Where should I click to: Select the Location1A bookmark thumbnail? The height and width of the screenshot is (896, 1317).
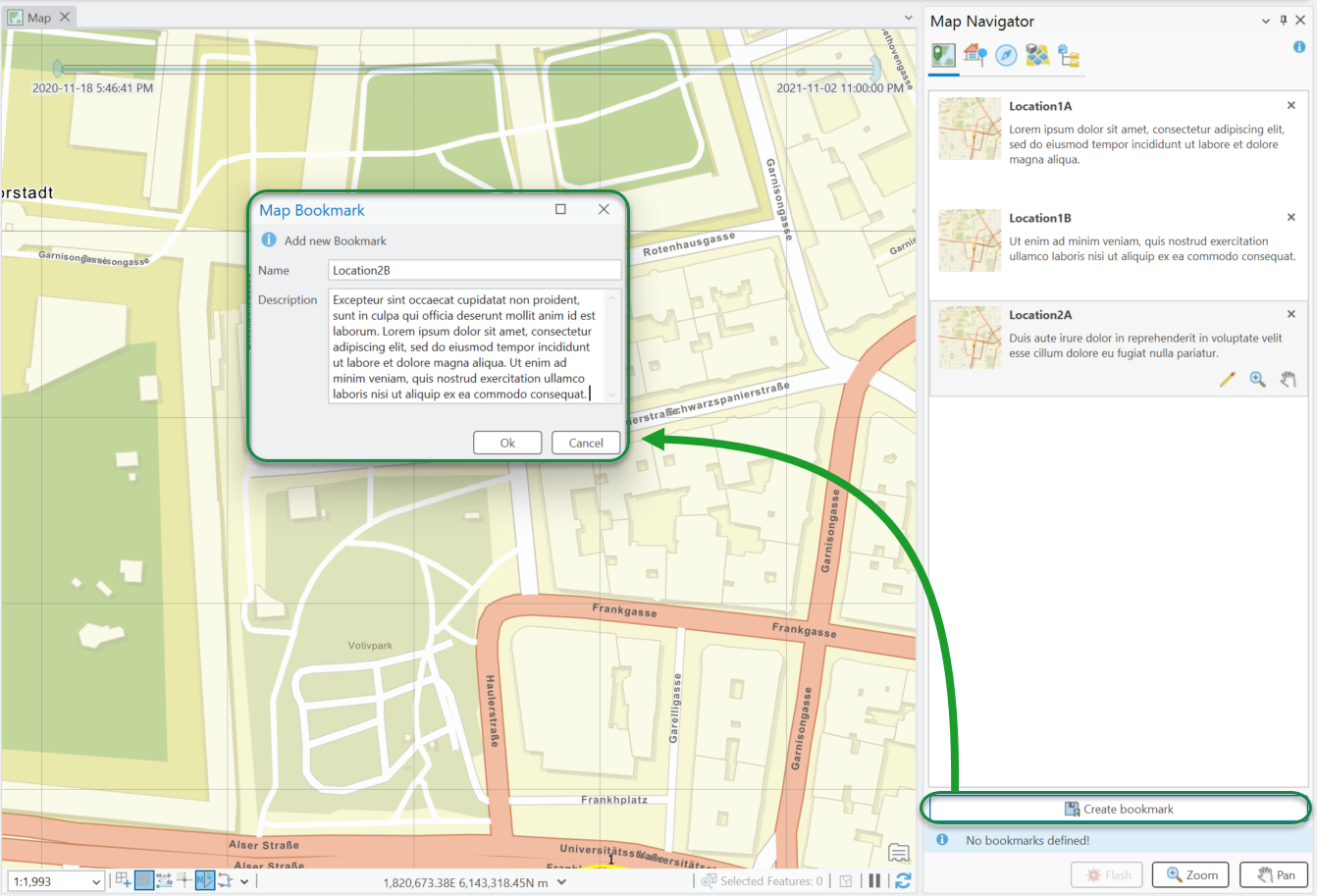click(970, 129)
